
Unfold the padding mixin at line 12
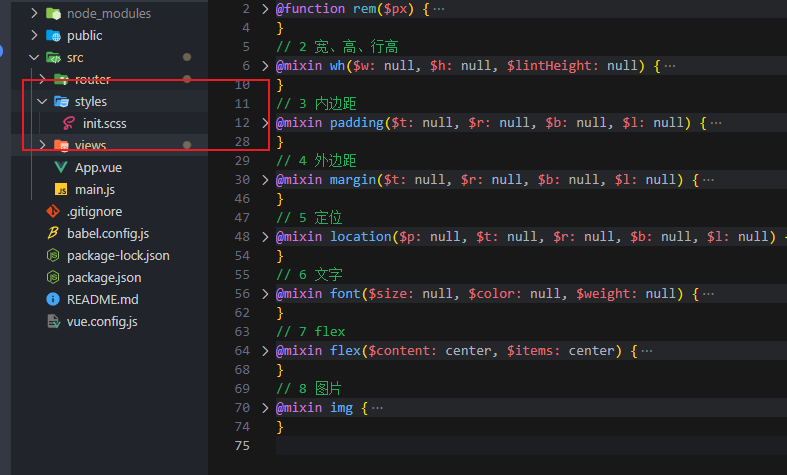tap(265, 123)
